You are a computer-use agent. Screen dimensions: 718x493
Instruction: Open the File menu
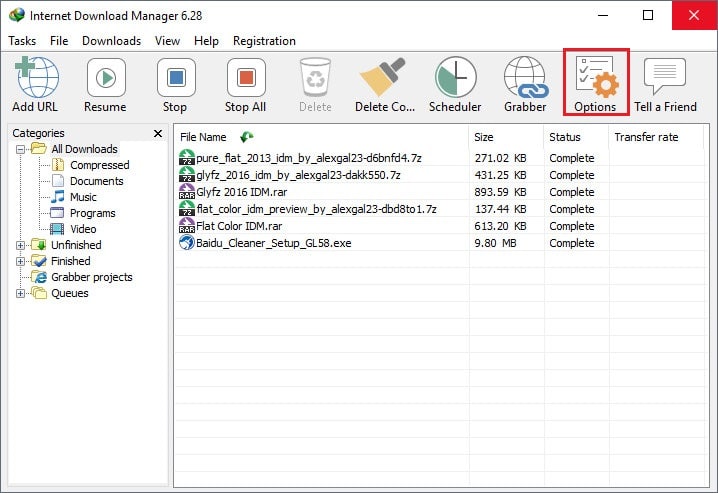(x=59, y=41)
